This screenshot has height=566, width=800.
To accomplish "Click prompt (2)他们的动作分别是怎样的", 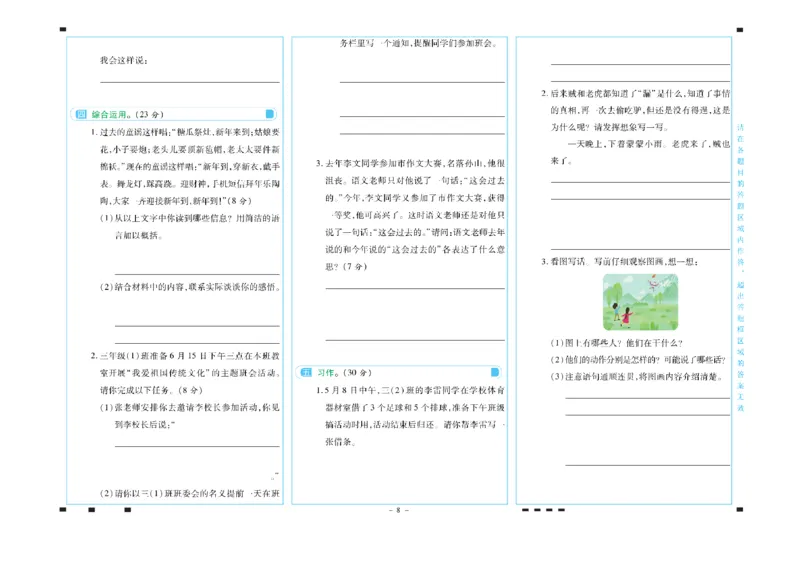I will point(638,359).
